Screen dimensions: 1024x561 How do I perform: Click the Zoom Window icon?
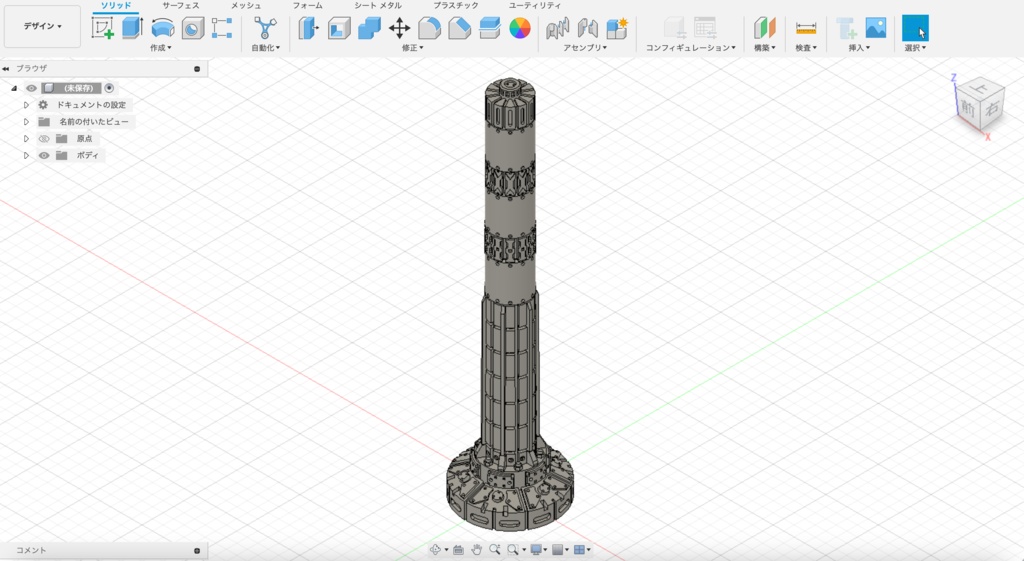click(513, 550)
